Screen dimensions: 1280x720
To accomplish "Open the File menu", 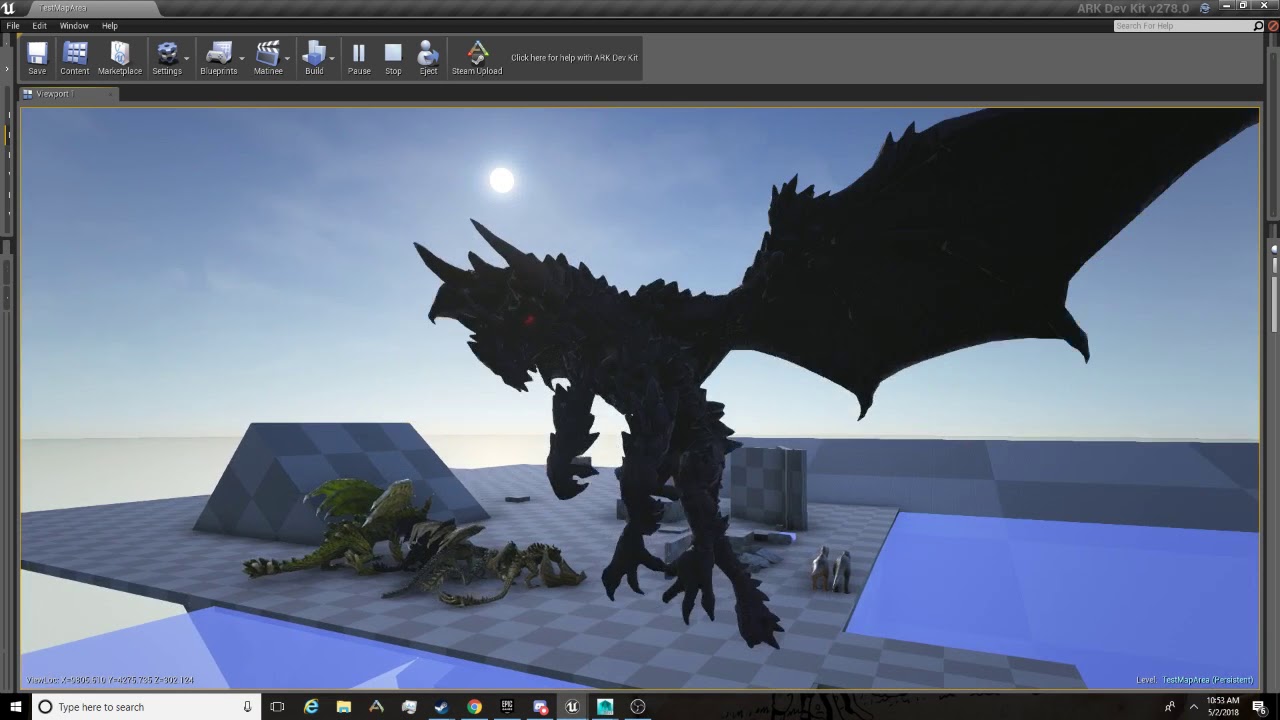I will coord(13,26).
